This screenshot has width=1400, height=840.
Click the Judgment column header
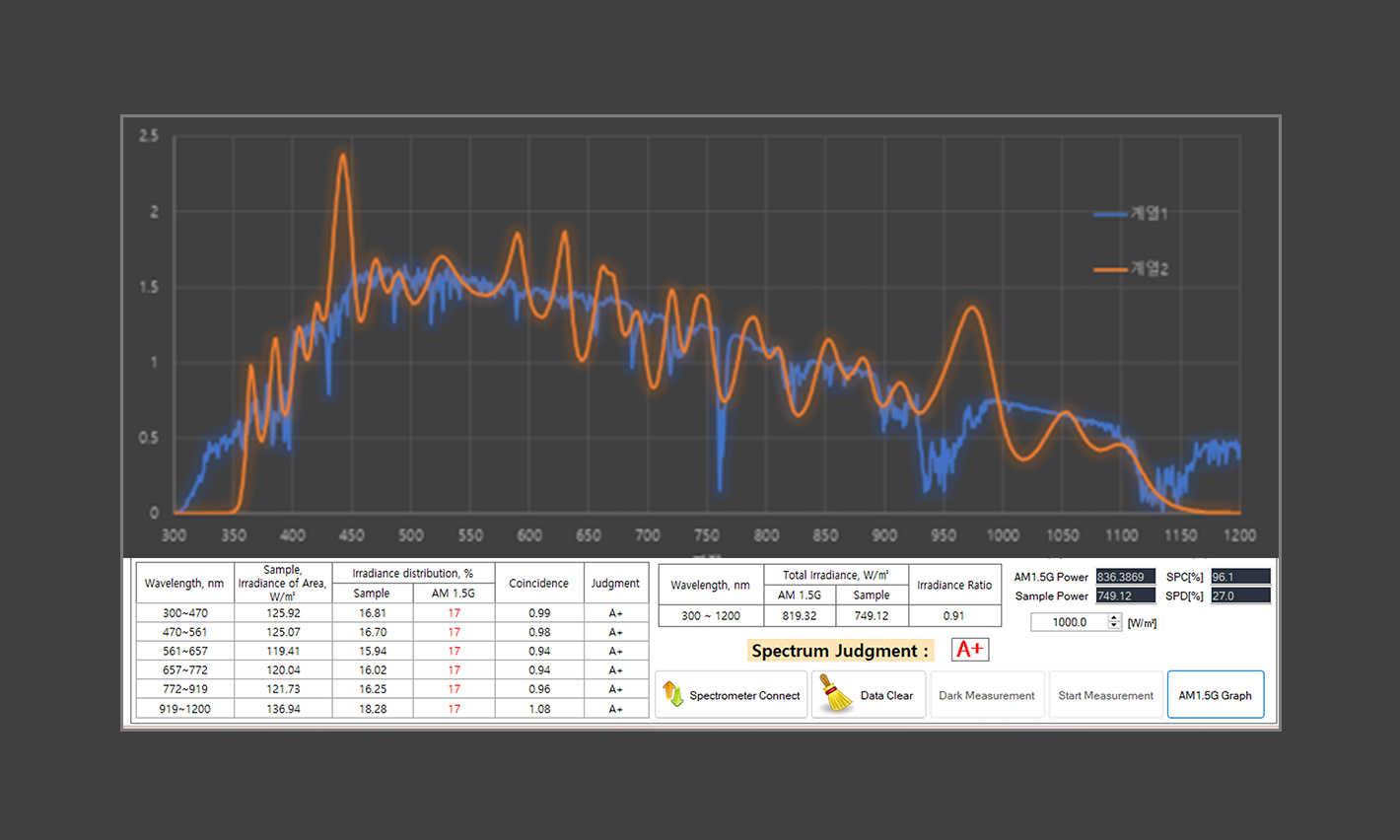(x=615, y=583)
